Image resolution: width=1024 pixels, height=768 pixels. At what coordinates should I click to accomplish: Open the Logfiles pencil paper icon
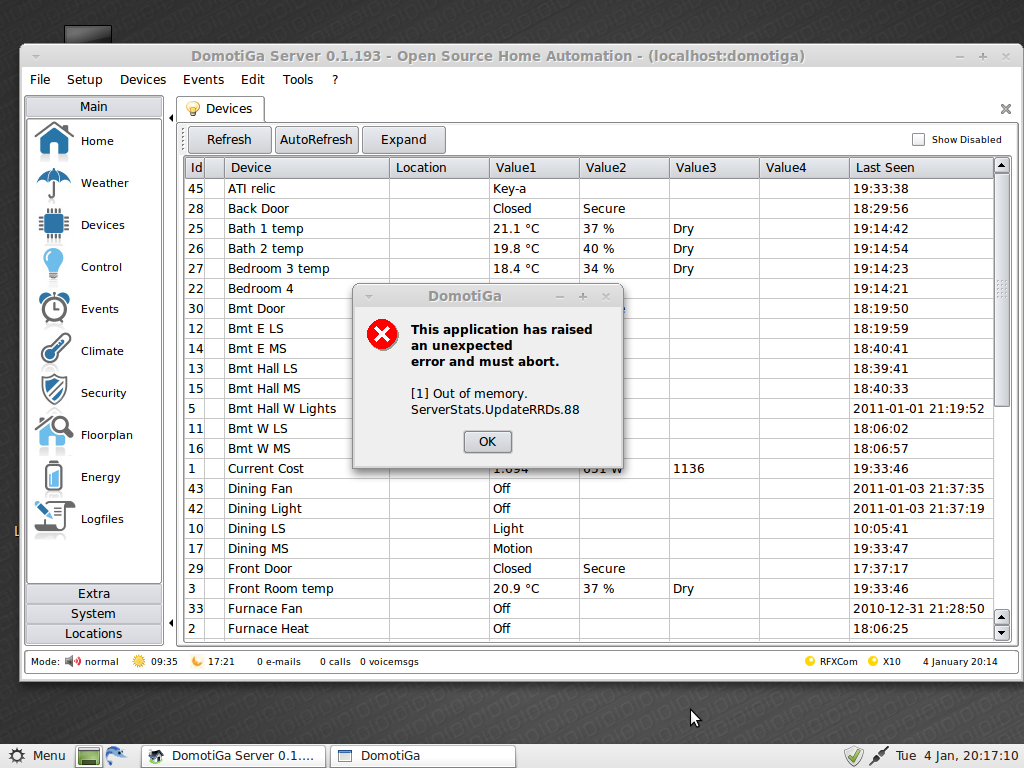[x=54, y=519]
